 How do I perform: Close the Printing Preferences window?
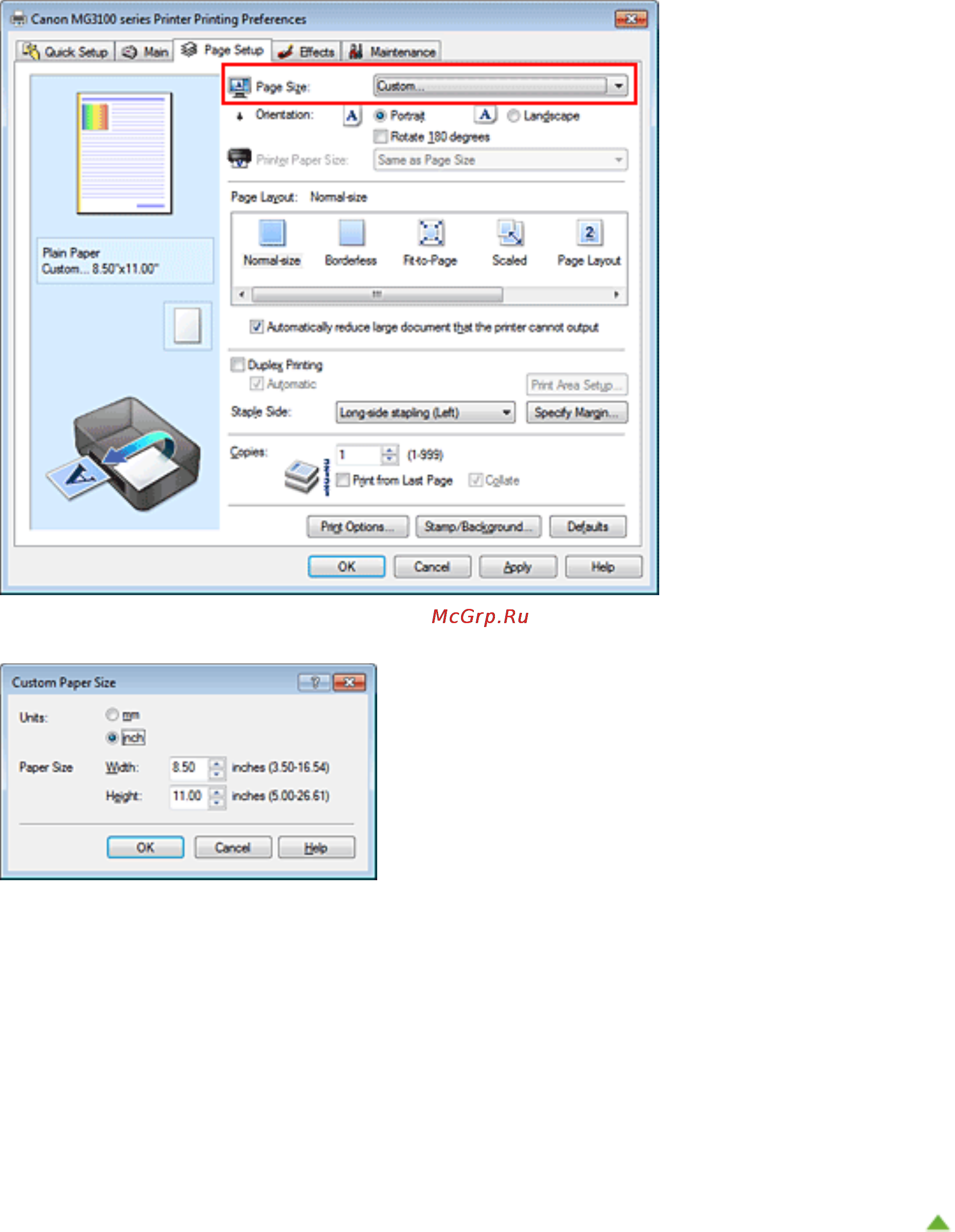pyautogui.click(x=631, y=19)
